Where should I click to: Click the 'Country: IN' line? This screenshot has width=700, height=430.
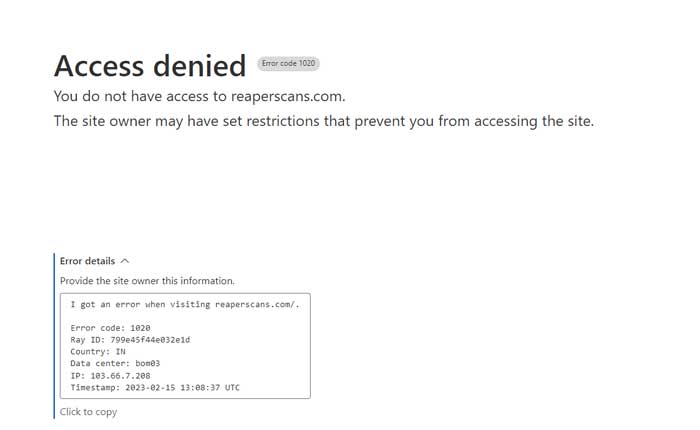pos(98,352)
